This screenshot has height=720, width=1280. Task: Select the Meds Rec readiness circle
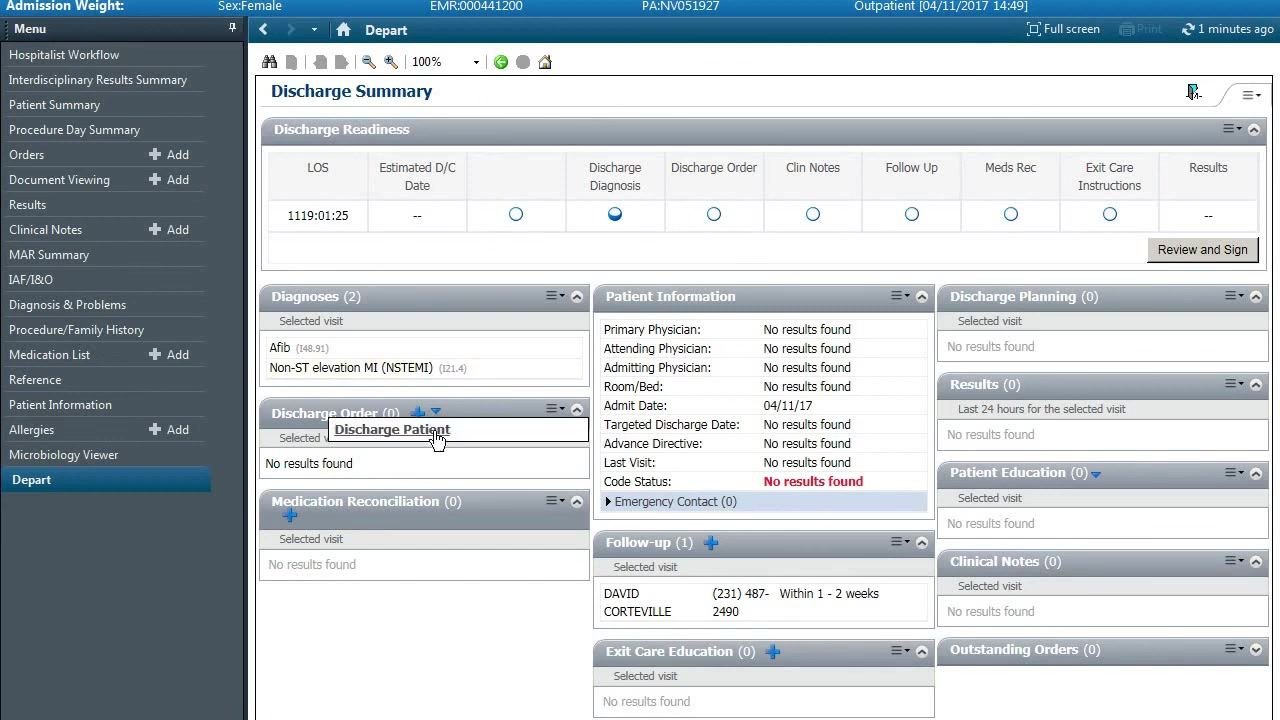(1011, 214)
